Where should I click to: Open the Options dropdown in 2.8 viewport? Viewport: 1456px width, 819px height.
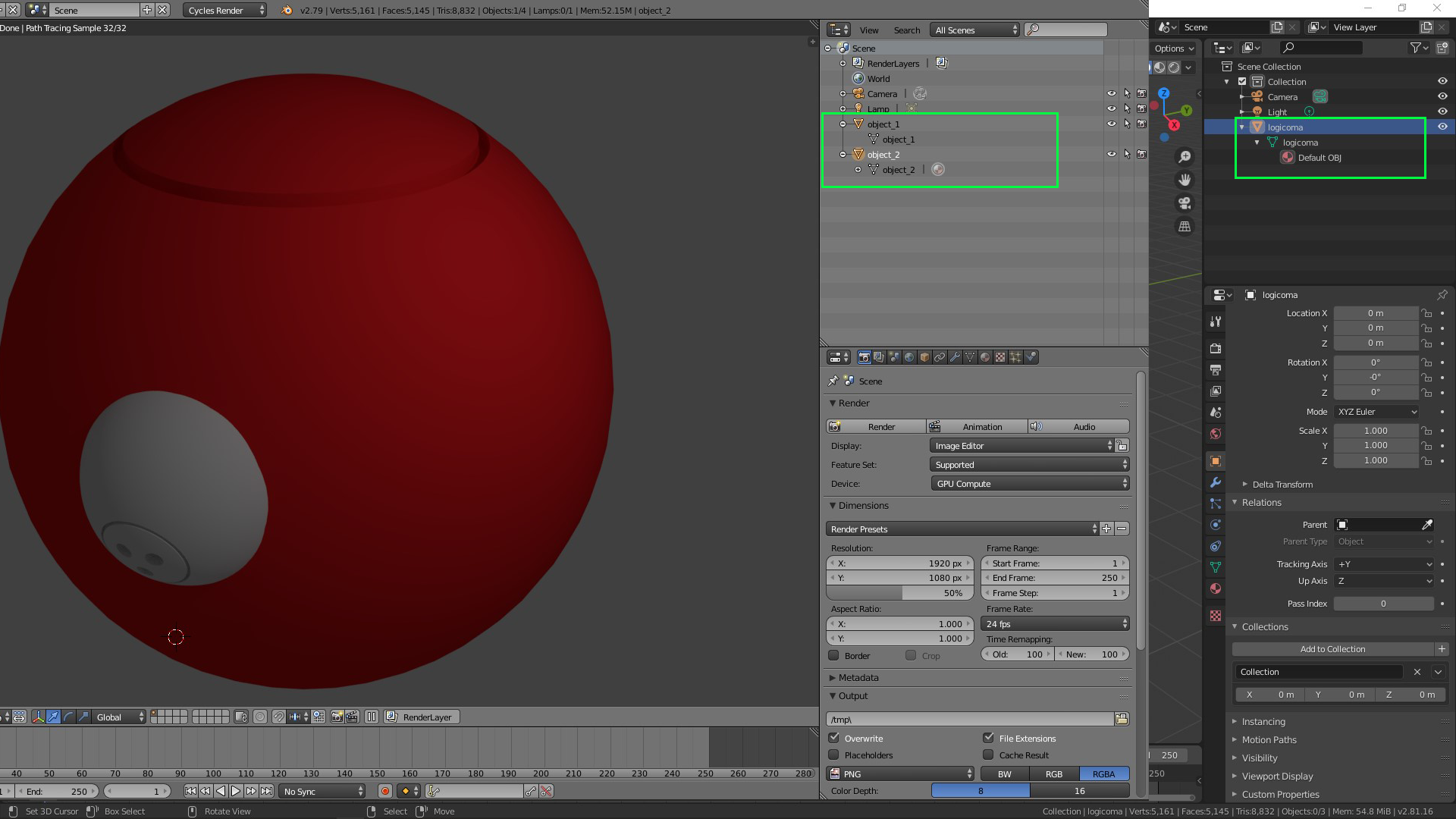1175,48
